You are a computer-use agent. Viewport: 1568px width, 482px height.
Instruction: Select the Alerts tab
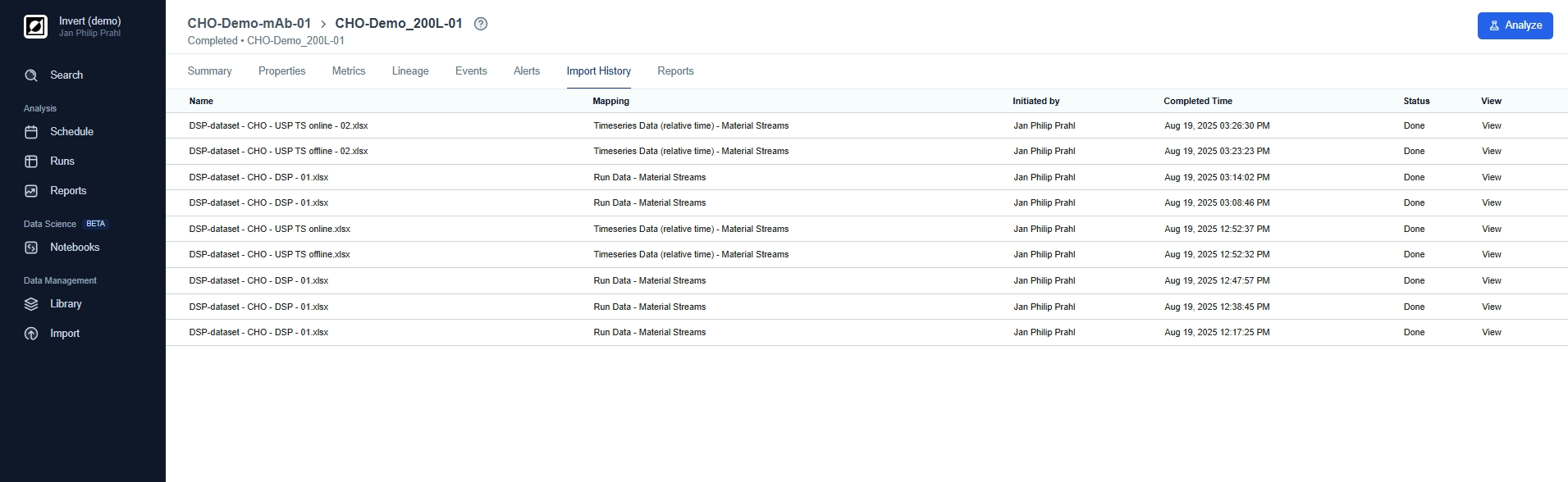click(x=527, y=71)
